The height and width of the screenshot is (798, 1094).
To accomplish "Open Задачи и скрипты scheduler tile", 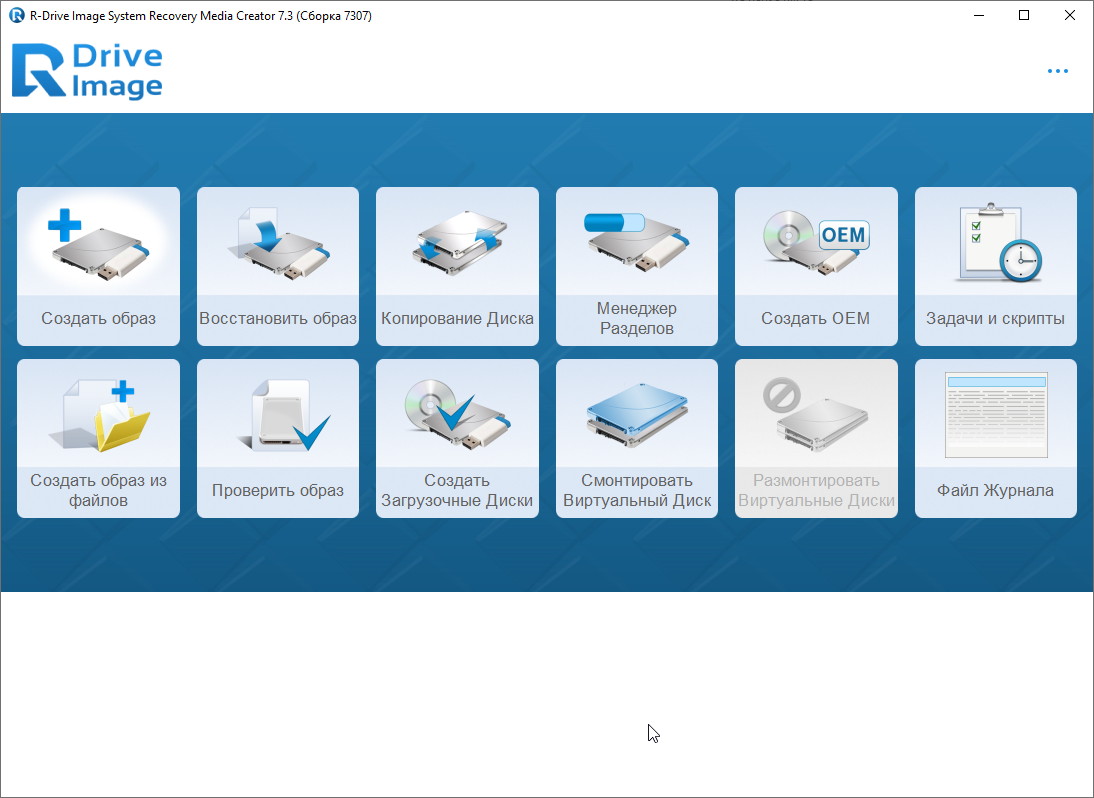I will coord(996,266).
